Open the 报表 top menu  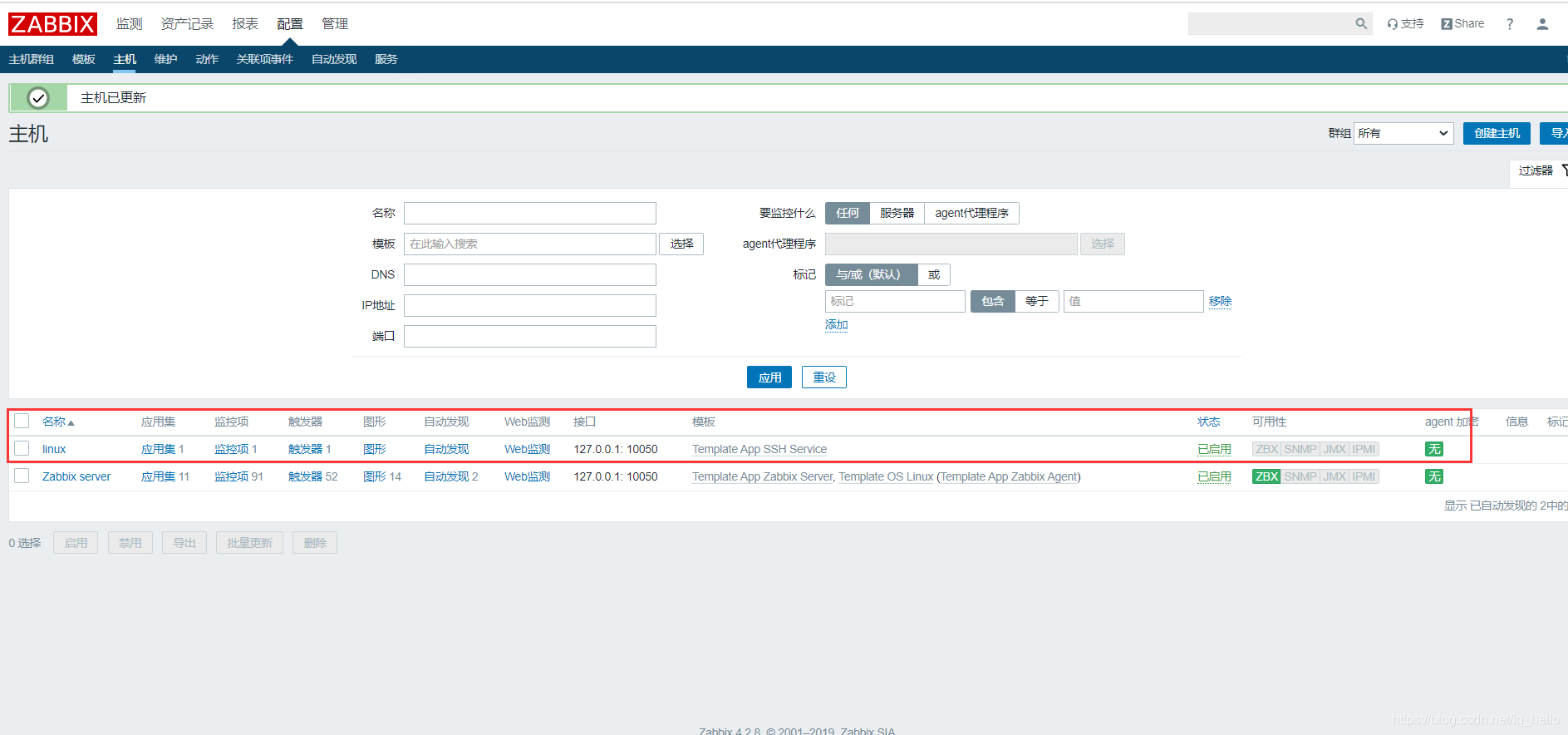pos(245,24)
